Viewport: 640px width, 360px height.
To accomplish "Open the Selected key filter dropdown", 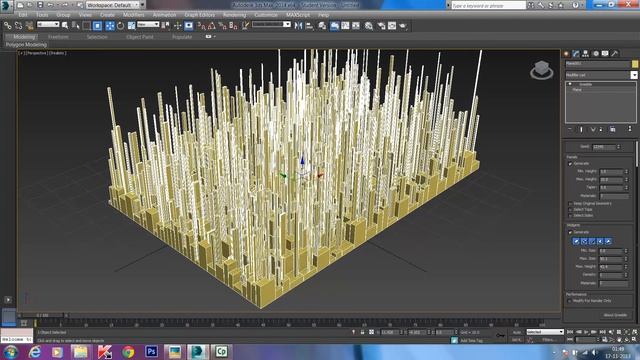I will pos(545,332).
